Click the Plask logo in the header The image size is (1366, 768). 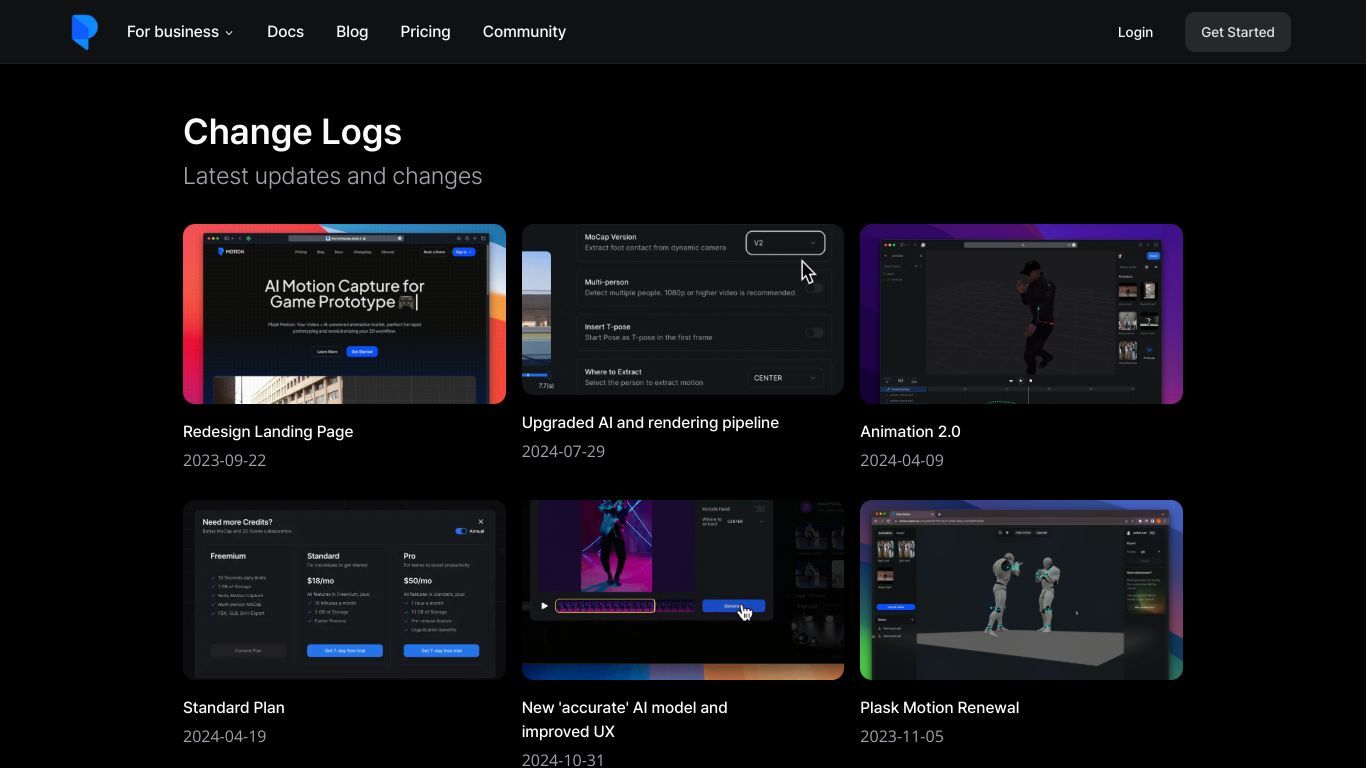tap(85, 32)
